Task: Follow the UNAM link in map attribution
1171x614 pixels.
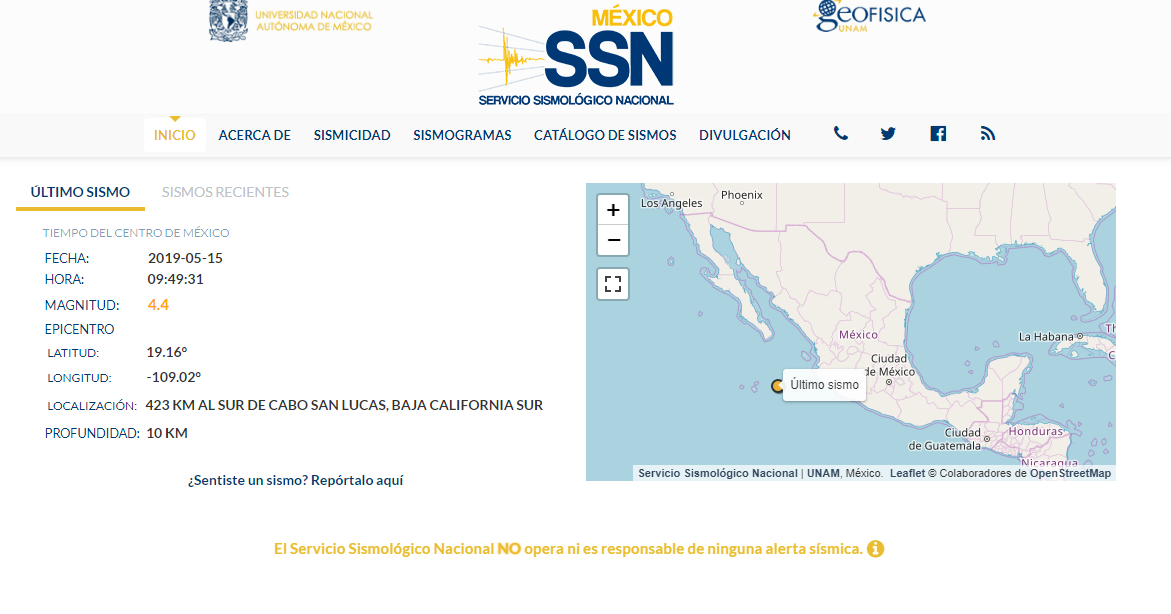Action: (x=823, y=474)
